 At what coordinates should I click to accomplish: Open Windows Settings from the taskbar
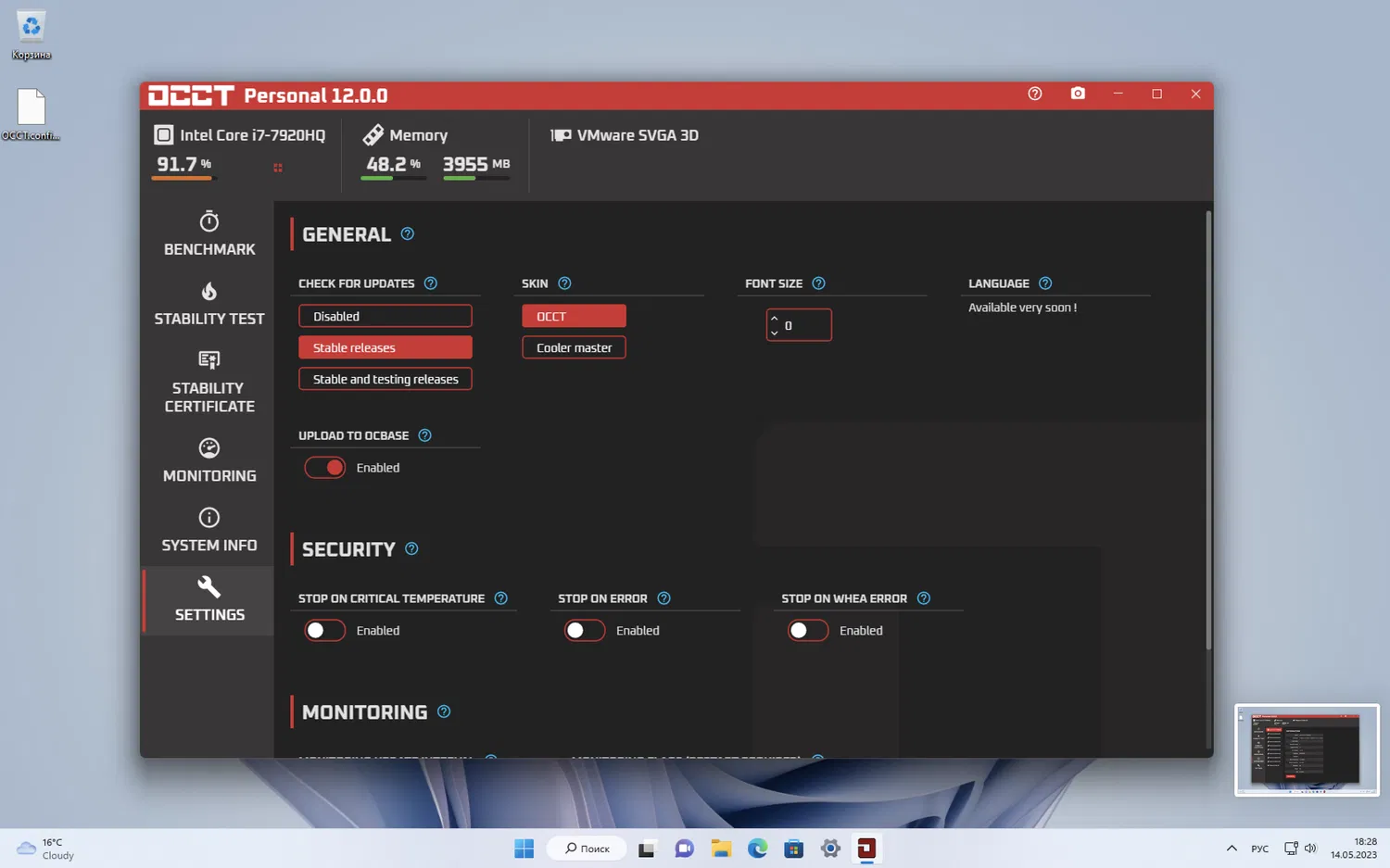tap(830, 849)
